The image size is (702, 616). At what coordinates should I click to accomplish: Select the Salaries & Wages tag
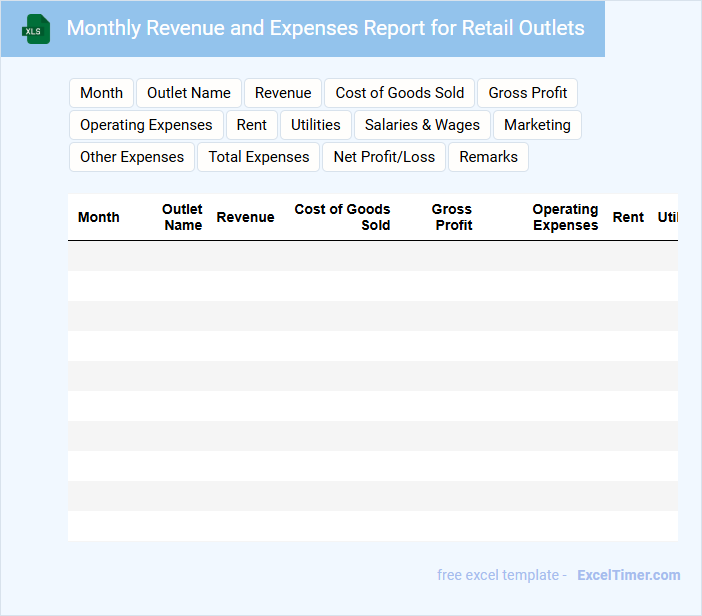(422, 125)
